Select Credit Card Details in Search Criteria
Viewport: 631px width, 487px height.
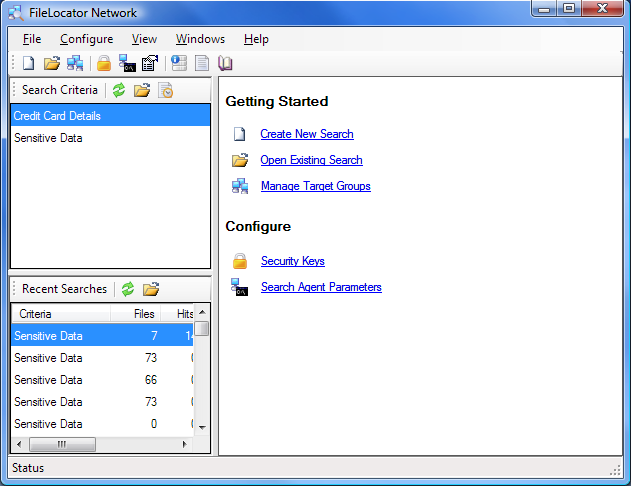(110, 116)
